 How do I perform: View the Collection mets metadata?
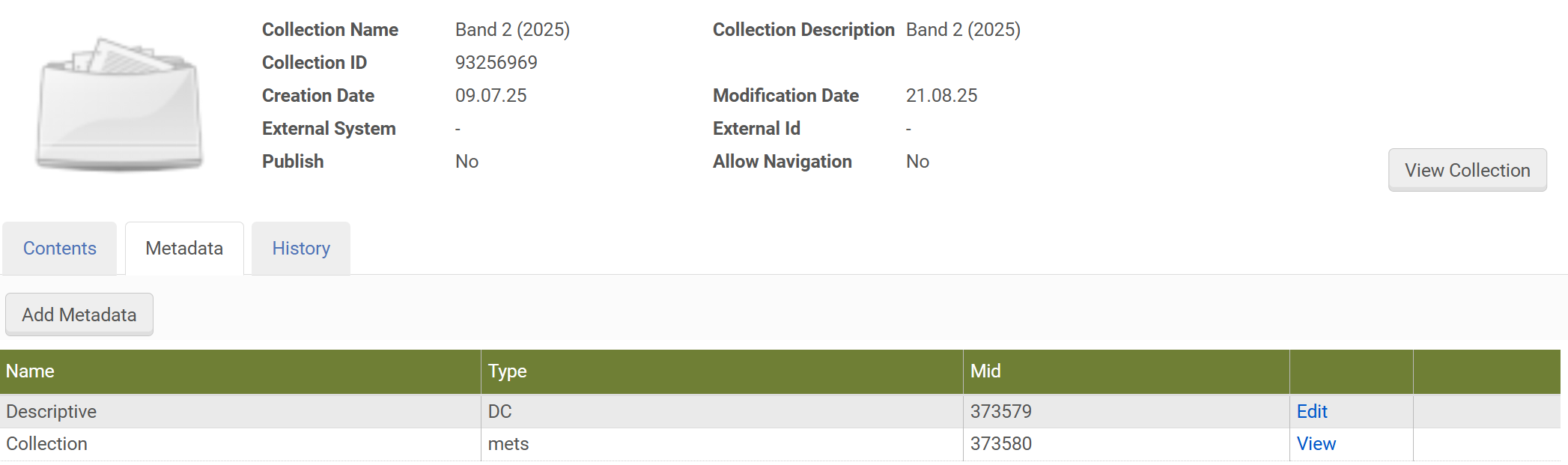pyautogui.click(x=1316, y=444)
